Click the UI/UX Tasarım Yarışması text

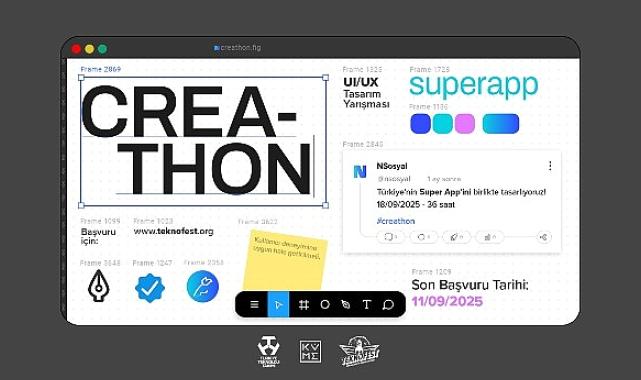(367, 93)
